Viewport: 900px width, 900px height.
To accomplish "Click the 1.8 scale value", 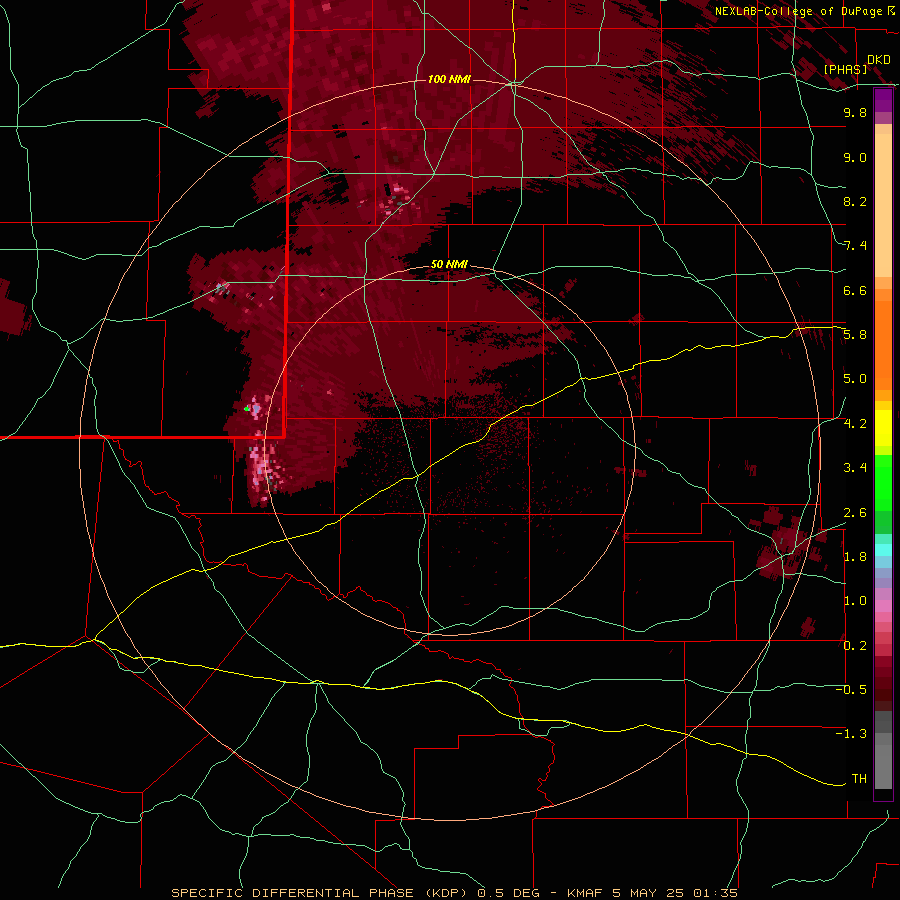I will pos(855,557).
